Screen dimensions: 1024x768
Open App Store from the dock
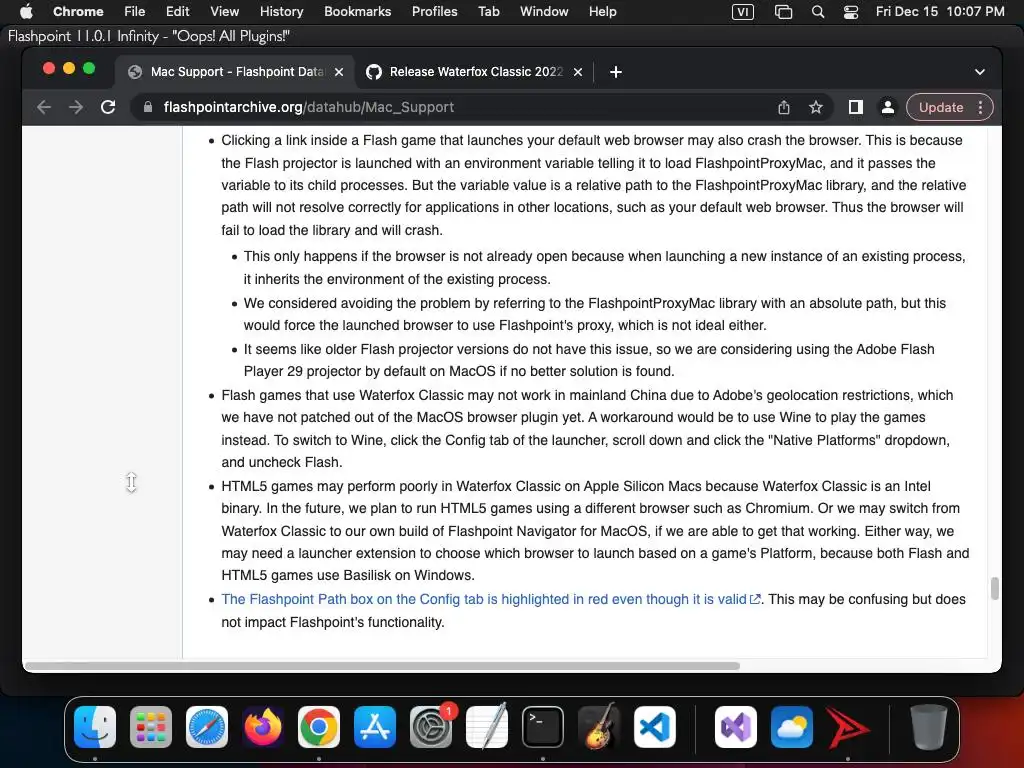[x=375, y=727]
